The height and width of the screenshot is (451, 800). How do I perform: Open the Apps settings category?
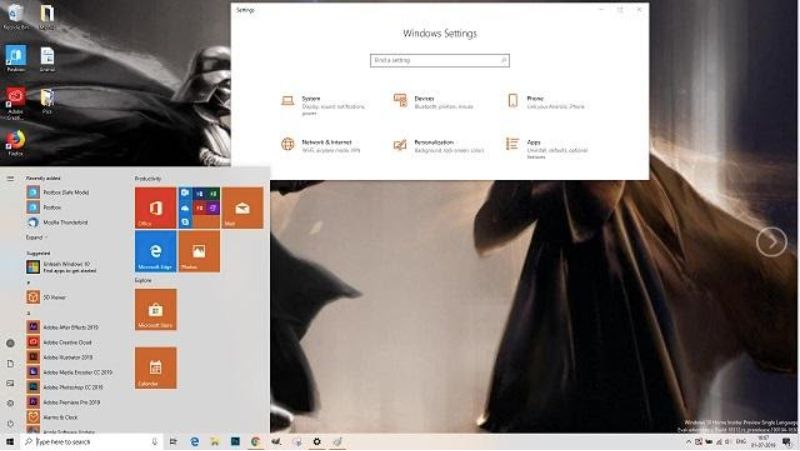(x=547, y=148)
